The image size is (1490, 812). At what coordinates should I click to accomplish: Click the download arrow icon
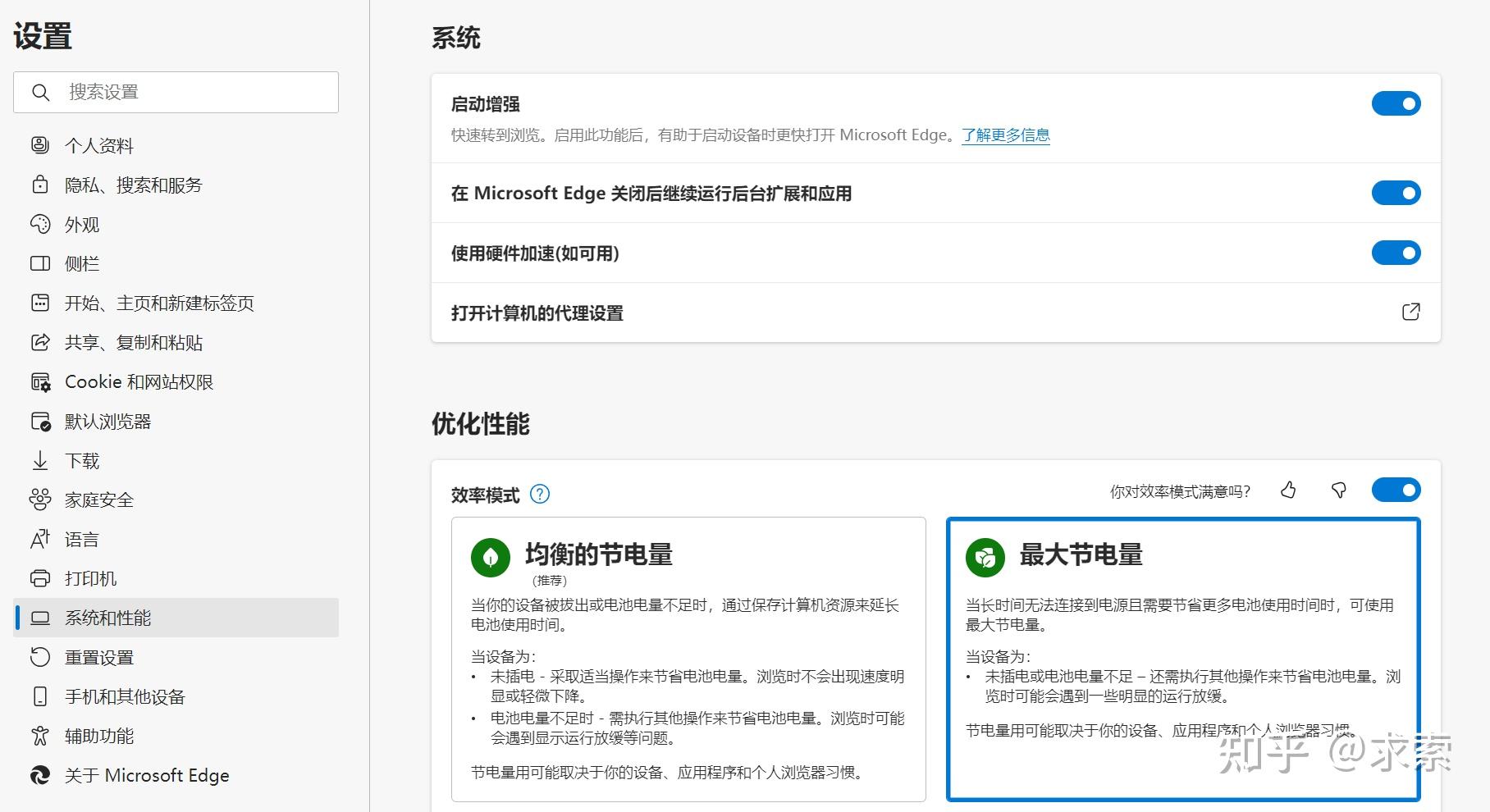(x=40, y=460)
